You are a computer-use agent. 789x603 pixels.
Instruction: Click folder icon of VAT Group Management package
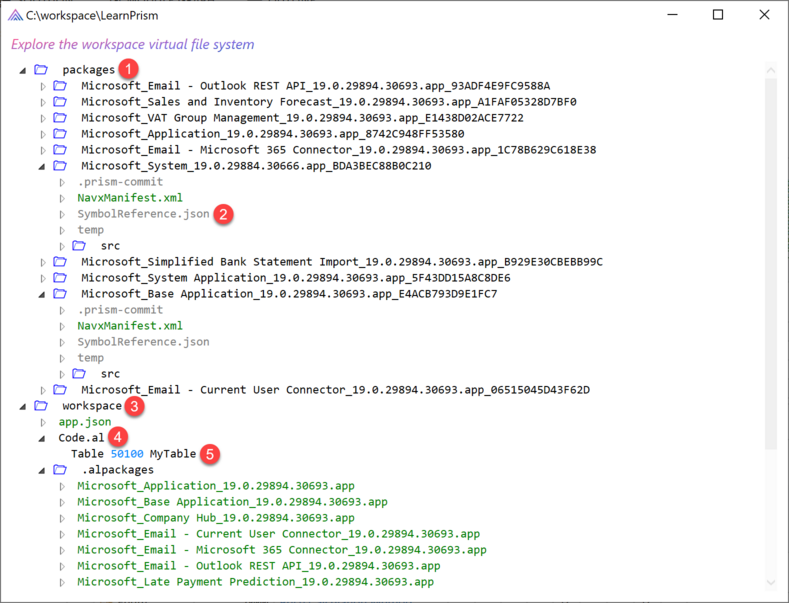(x=60, y=118)
